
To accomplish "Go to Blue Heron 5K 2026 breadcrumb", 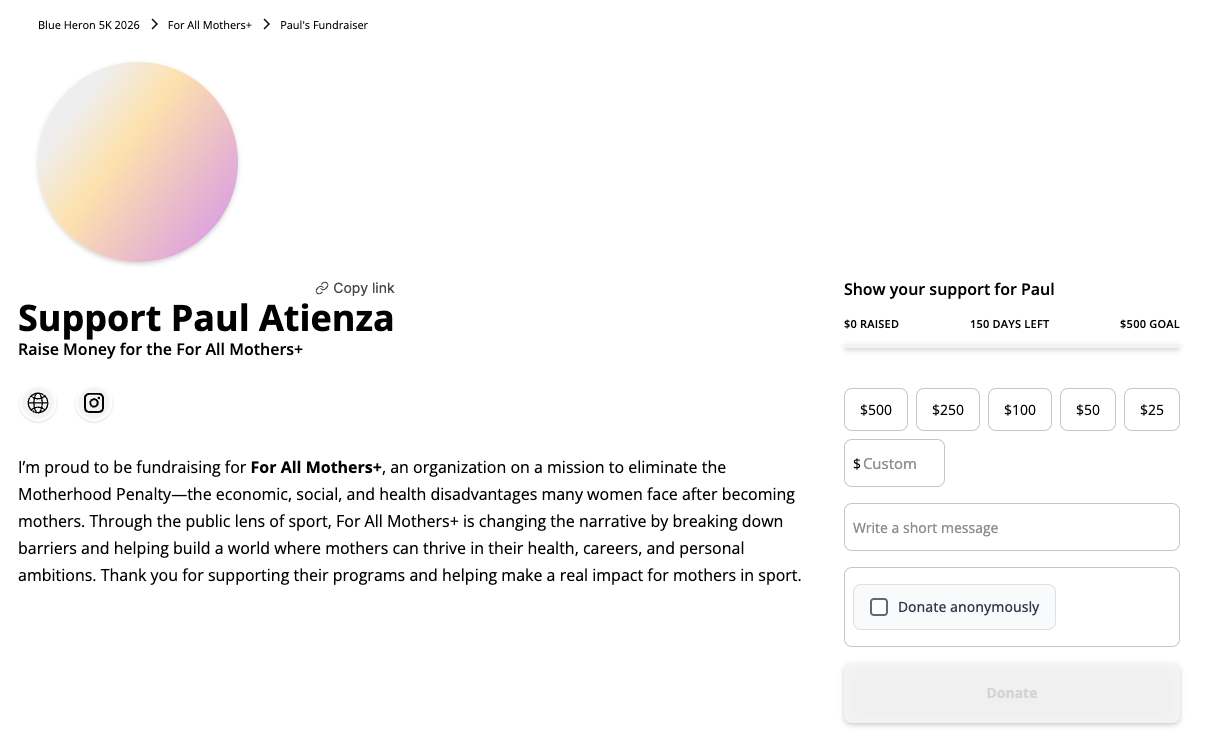I will tap(89, 25).
